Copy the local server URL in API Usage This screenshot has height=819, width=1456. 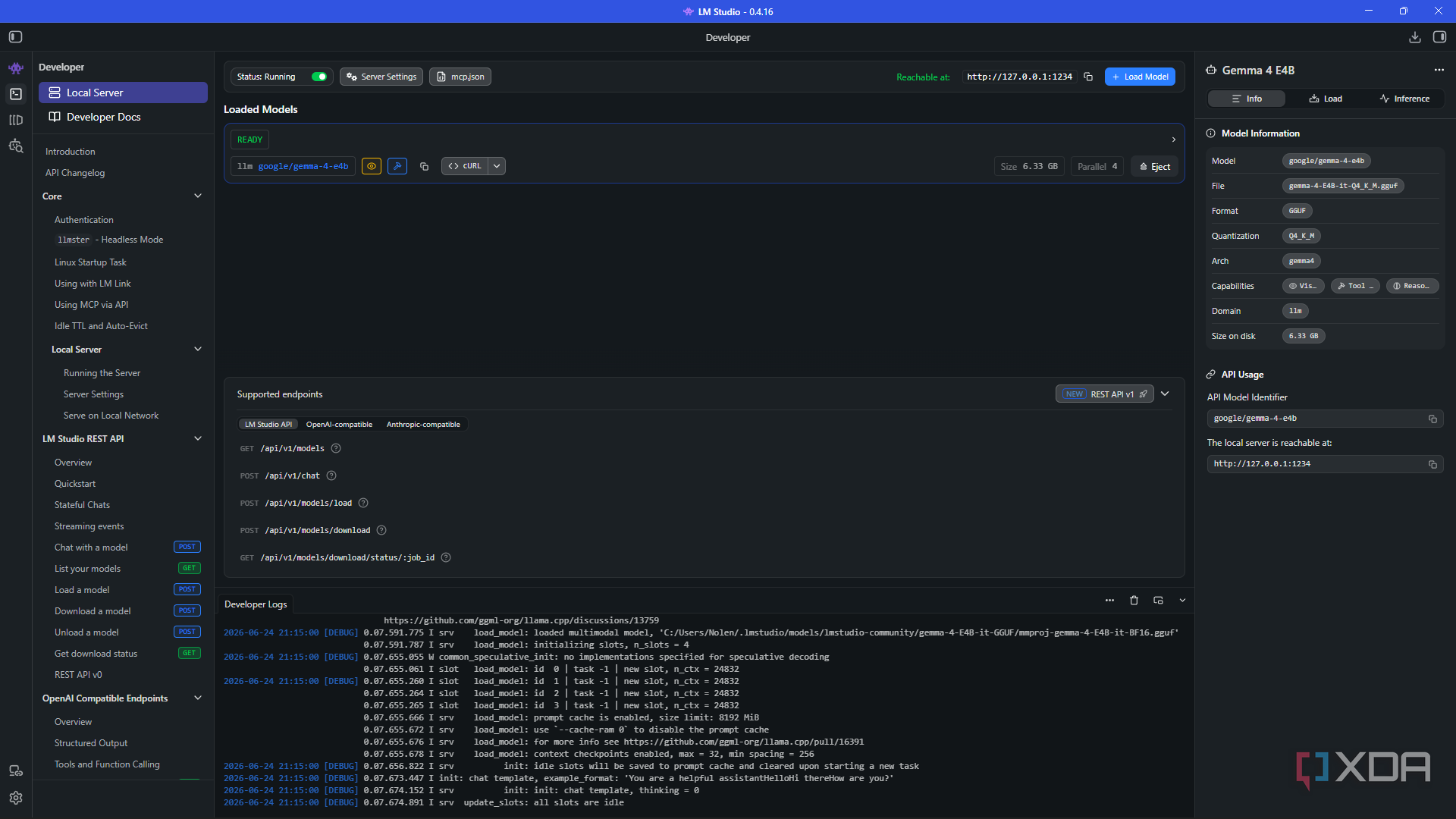pos(1432,464)
